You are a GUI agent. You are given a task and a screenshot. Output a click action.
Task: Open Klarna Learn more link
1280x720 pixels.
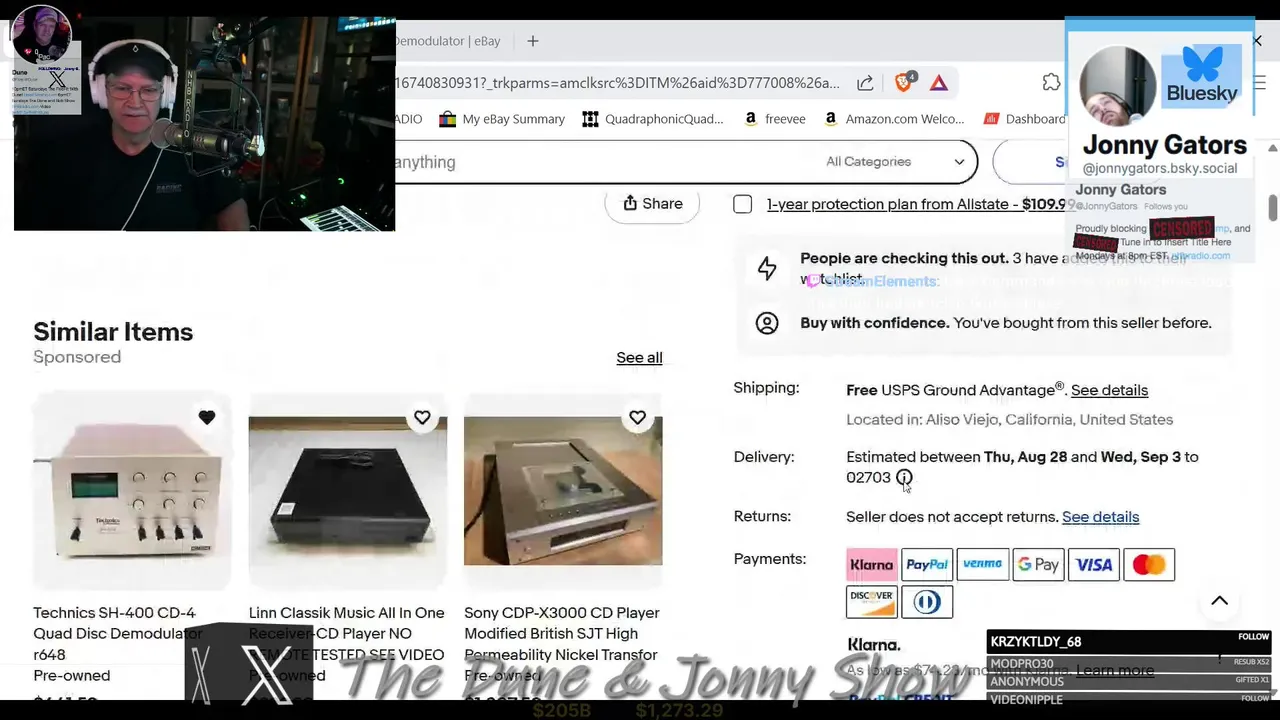(x=1115, y=670)
